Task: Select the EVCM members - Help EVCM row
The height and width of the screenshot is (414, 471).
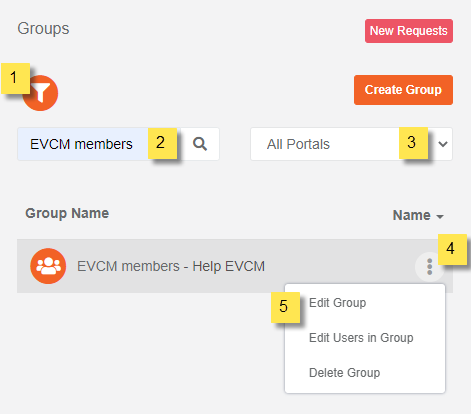Action: tap(235, 266)
